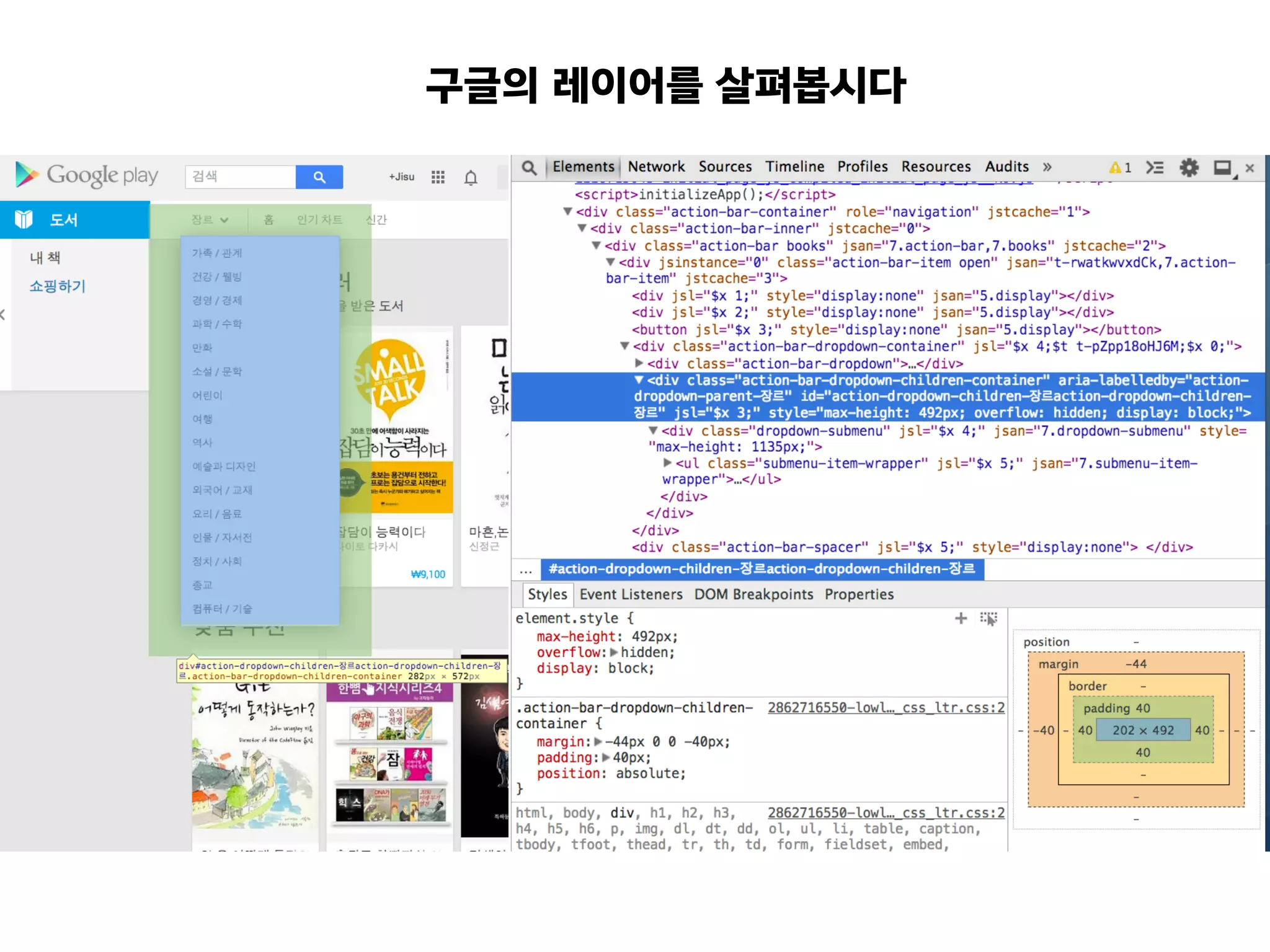Select the Elements tab
Viewport: 1270px width, 952px height.
[x=583, y=167]
